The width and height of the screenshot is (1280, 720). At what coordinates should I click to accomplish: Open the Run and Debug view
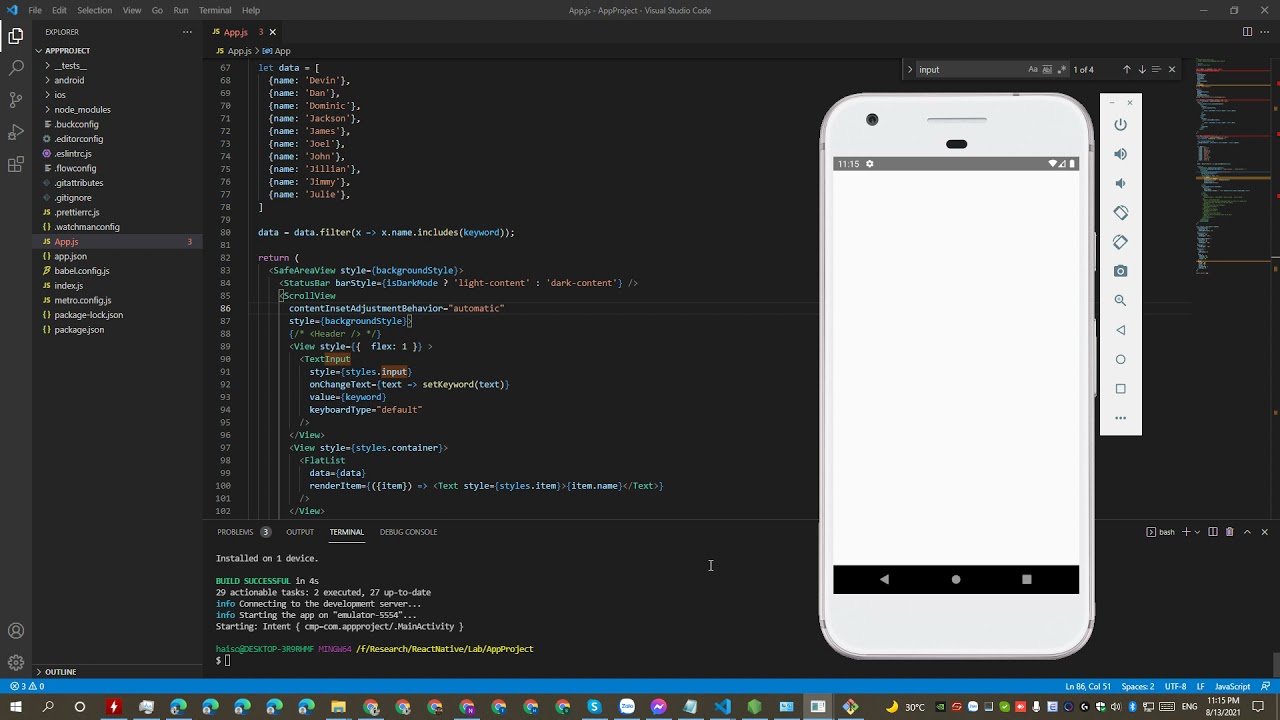(16, 132)
